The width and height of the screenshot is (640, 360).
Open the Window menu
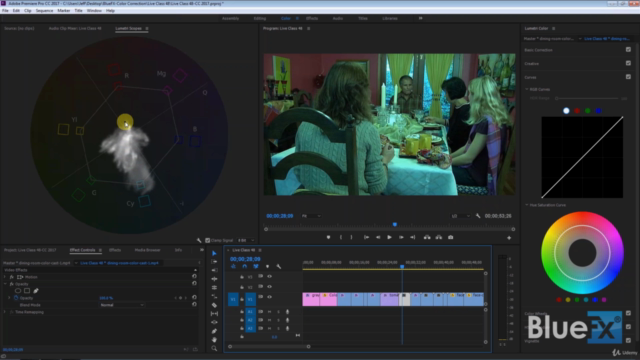point(94,11)
